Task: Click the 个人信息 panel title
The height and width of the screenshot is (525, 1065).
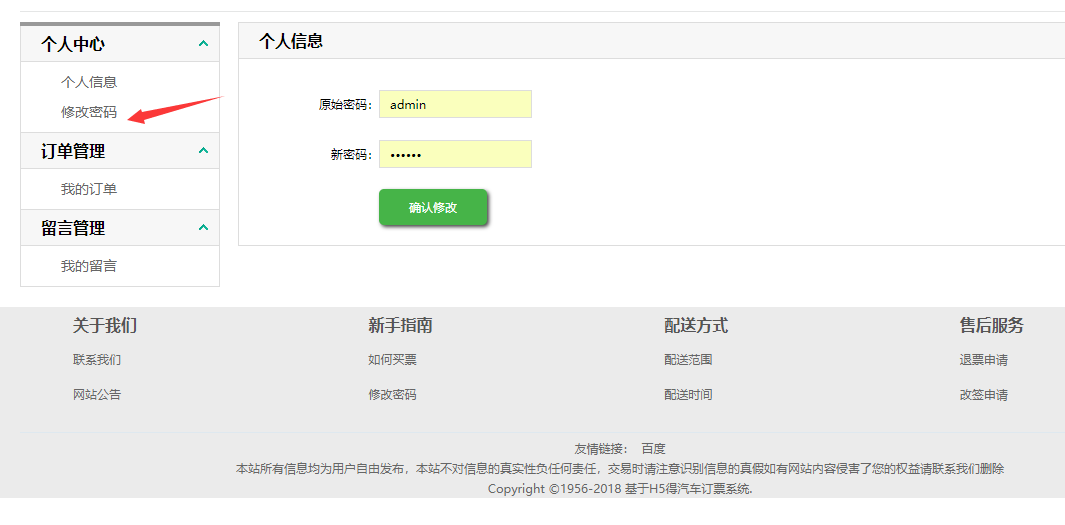Action: tap(291, 41)
